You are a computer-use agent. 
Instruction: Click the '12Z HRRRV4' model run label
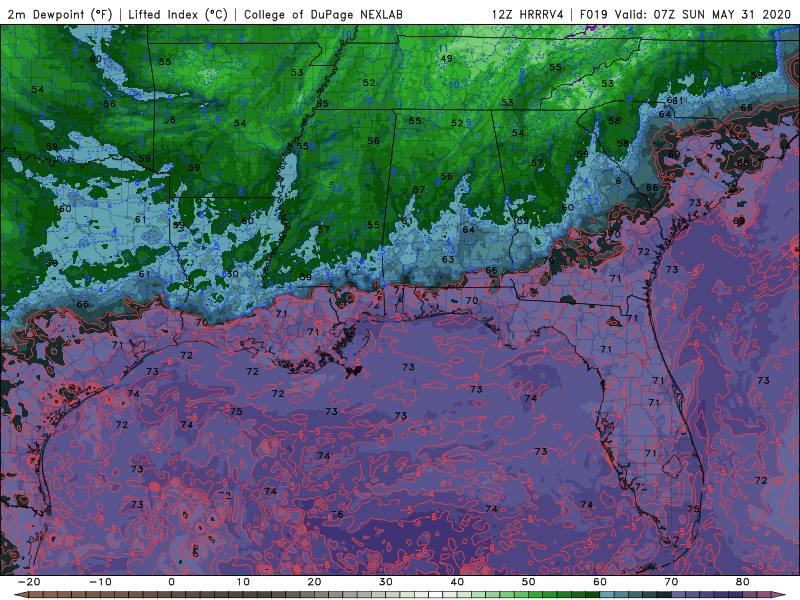coord(528,14)
